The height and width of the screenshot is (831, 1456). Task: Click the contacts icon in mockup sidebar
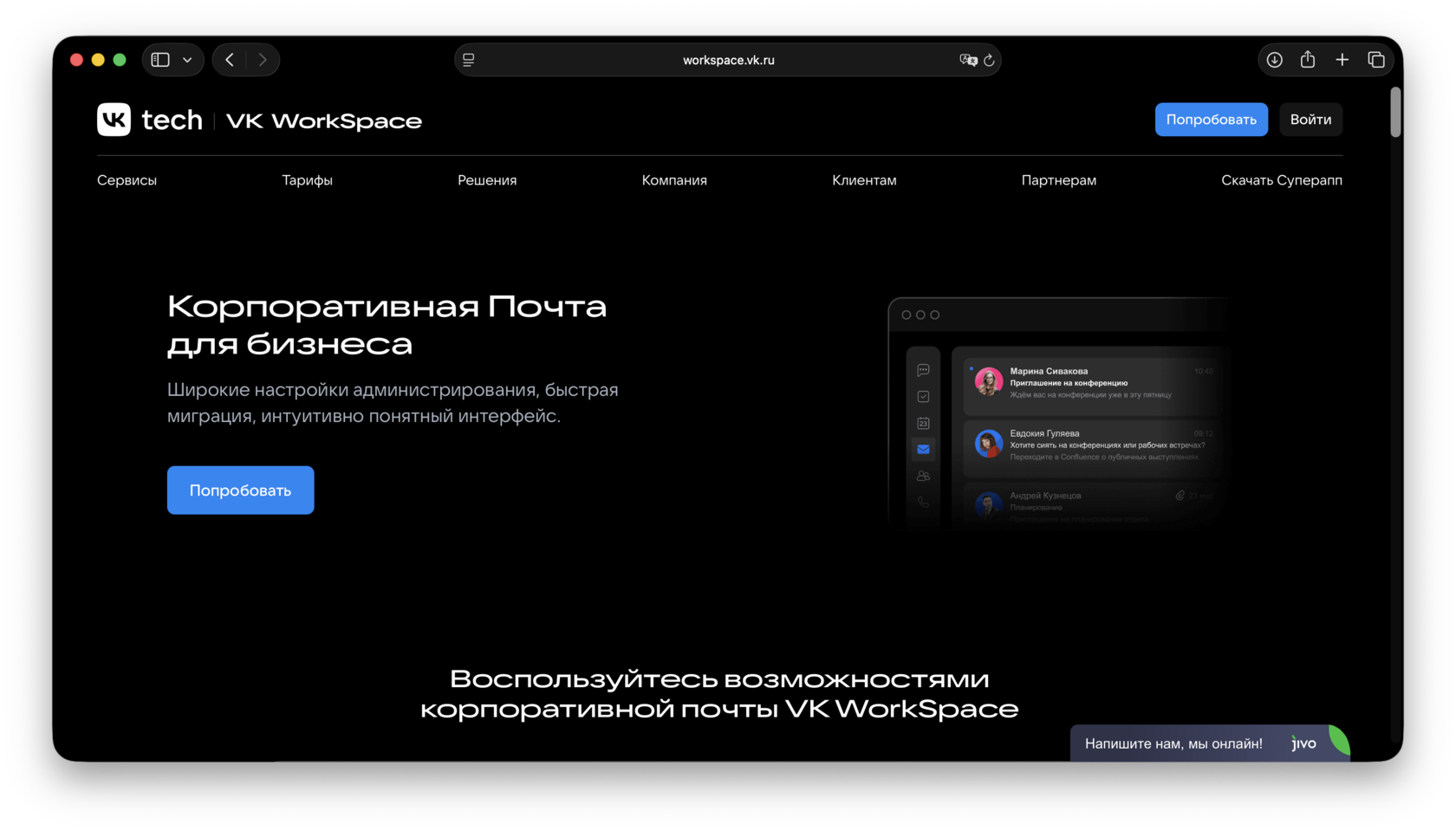(923, 476)
